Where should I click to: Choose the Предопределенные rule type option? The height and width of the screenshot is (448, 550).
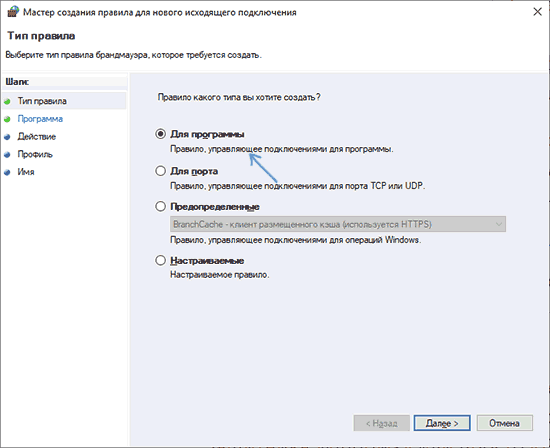160,206
